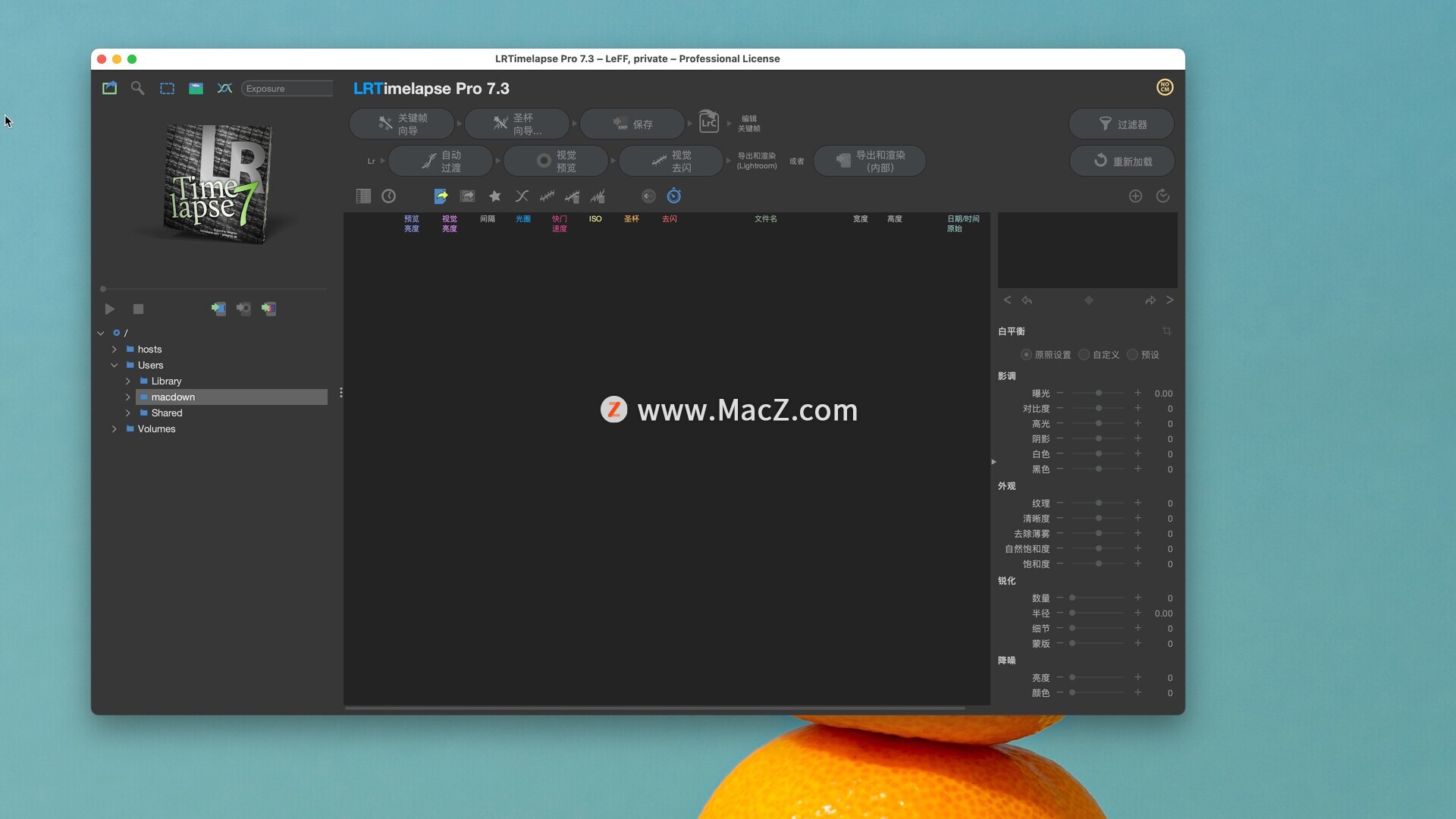Image resolution: width=1456 pixels, height=819 pixels.
Task: Click the 保存 save button
Action: click(x=632, y=124)
